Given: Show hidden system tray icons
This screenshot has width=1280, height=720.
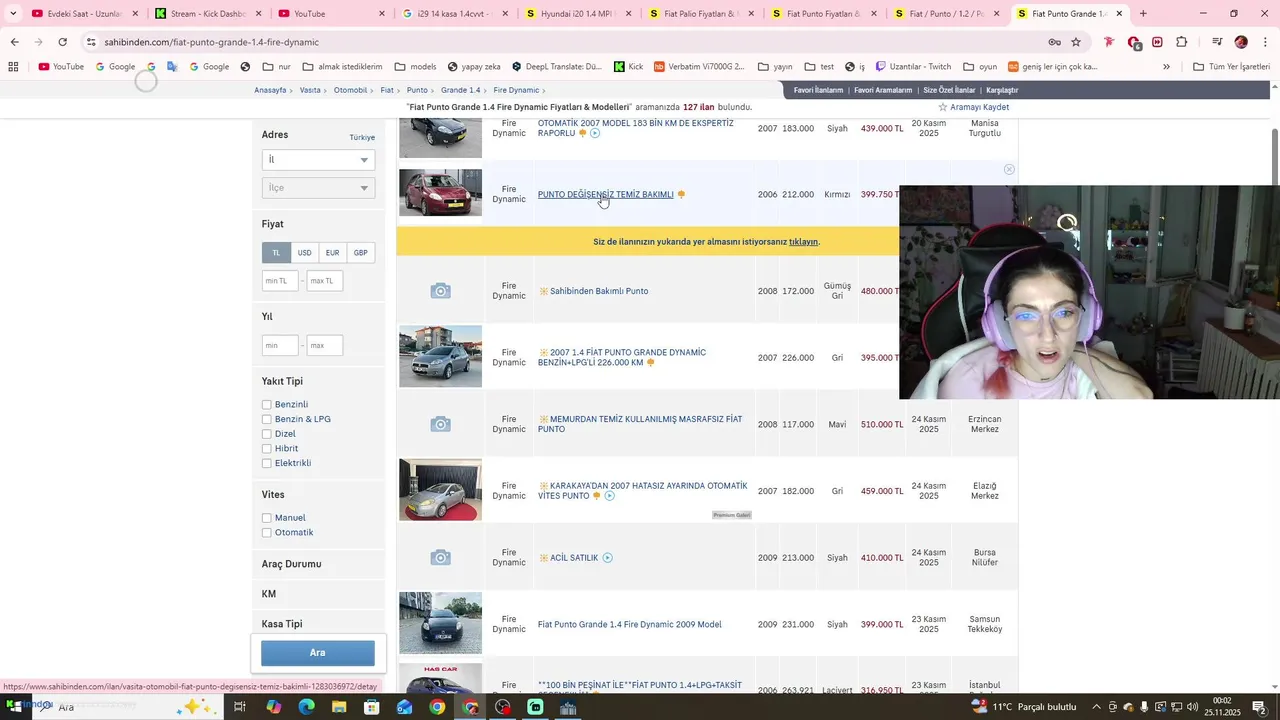Looking at the screenshot, I should click(1096, 707).
